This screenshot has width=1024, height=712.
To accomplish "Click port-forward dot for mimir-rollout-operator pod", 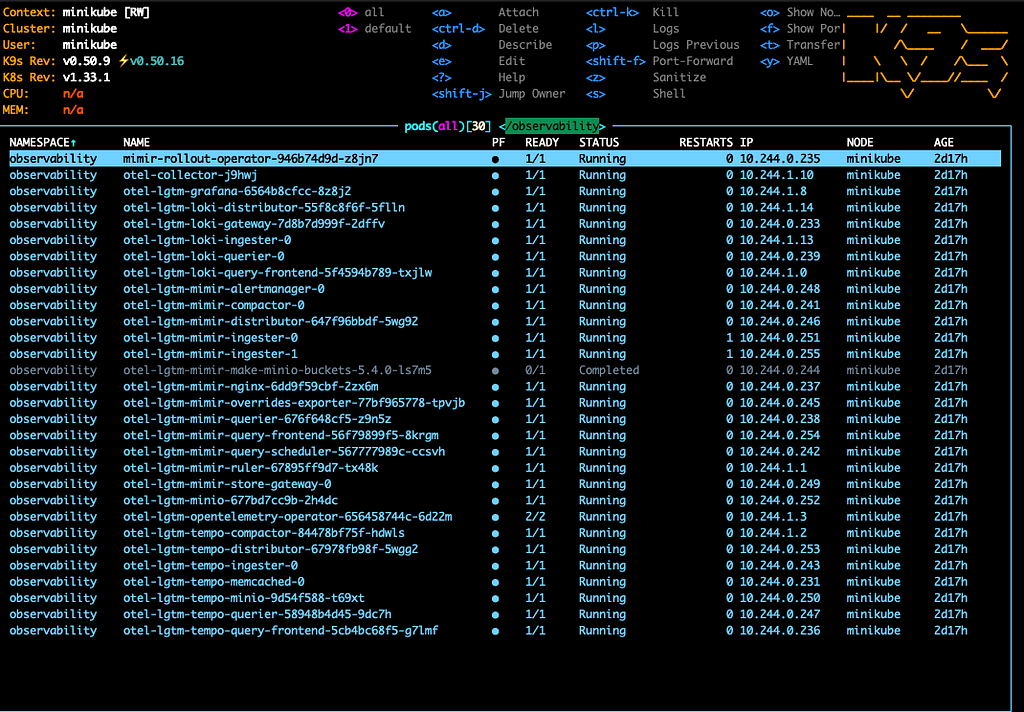I will coord(496,159).
